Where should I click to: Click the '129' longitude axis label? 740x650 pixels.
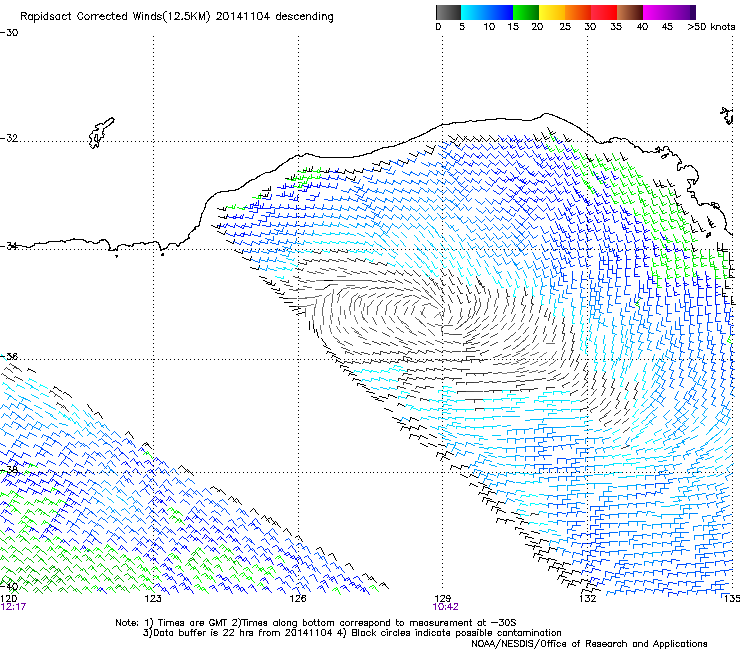443,599
